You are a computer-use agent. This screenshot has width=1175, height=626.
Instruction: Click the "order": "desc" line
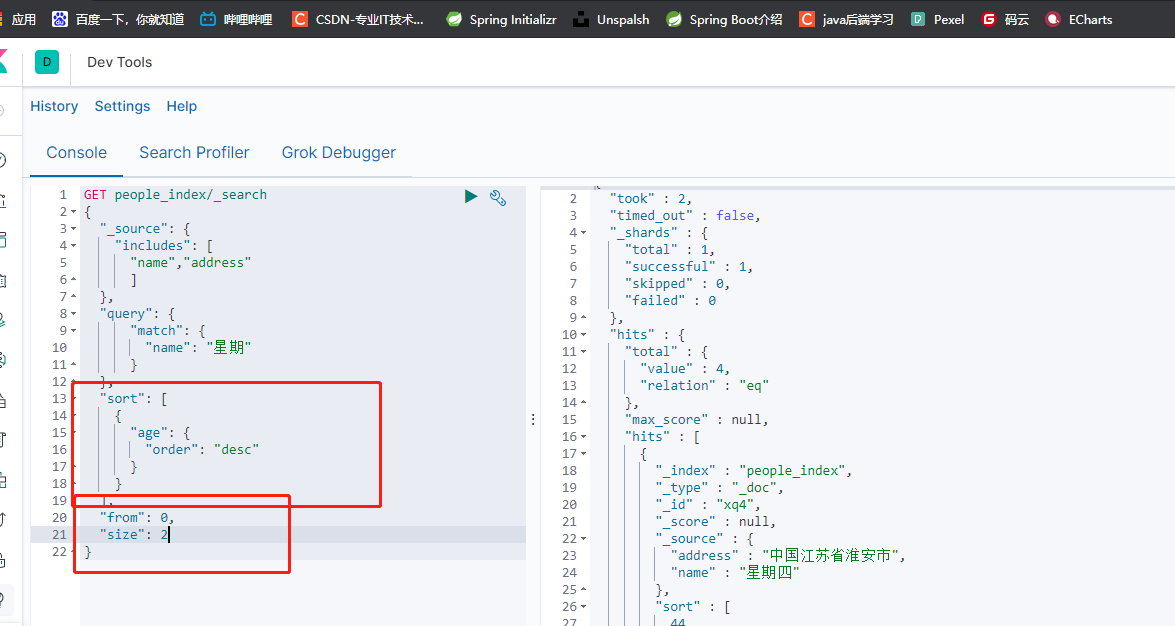pos(202,450)
